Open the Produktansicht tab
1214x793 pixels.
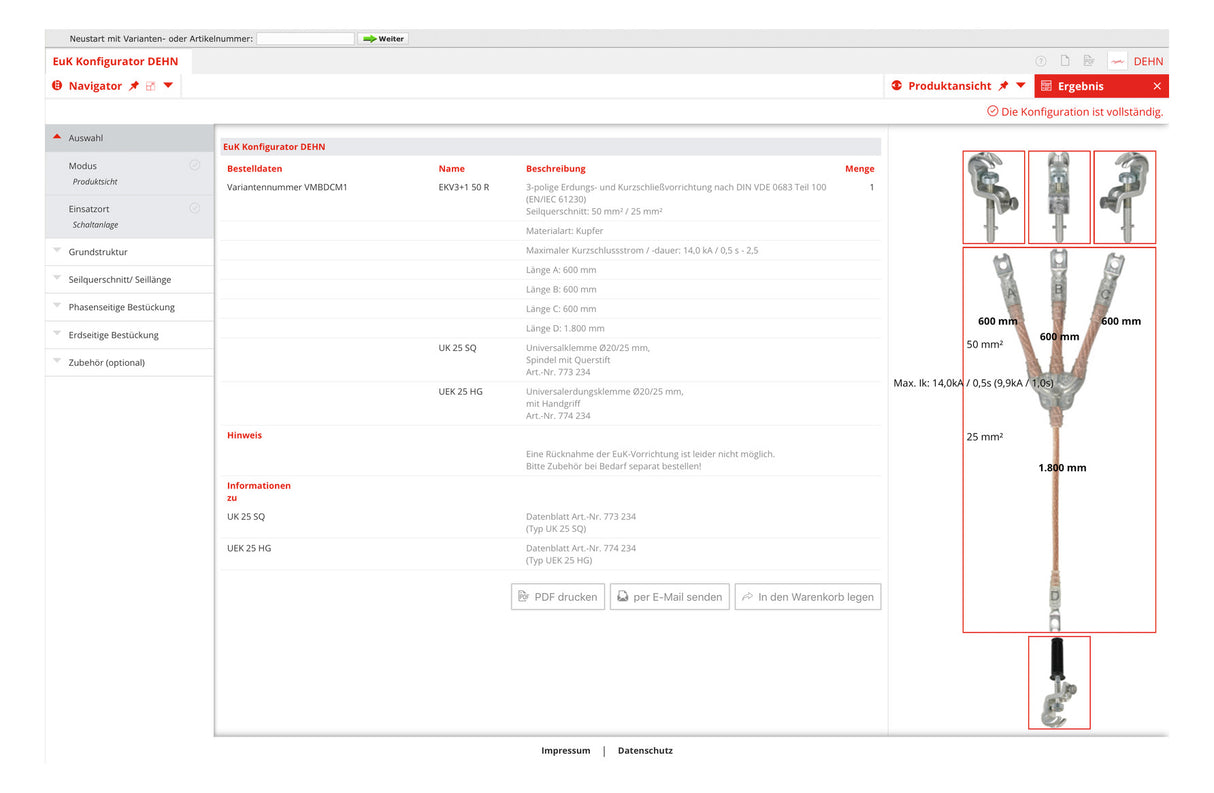958,86
